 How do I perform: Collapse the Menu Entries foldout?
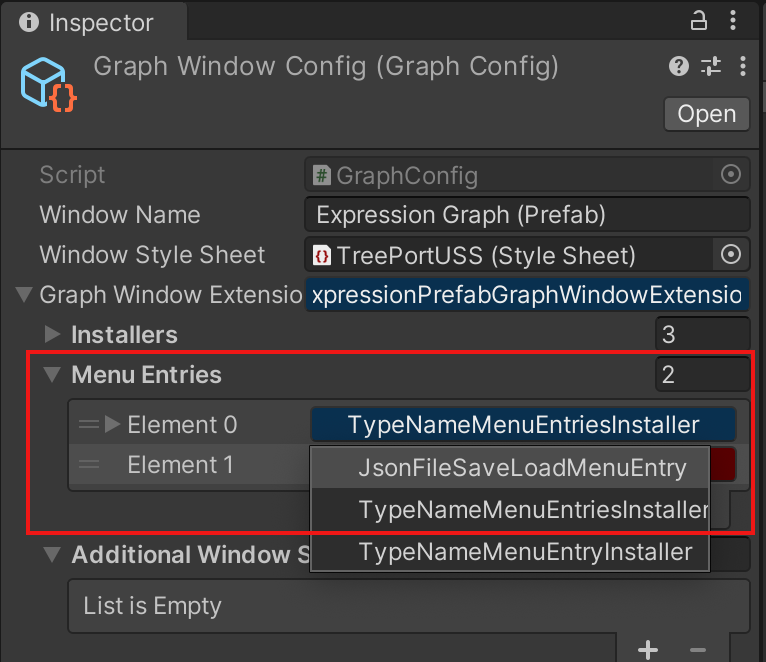(52, 375)
